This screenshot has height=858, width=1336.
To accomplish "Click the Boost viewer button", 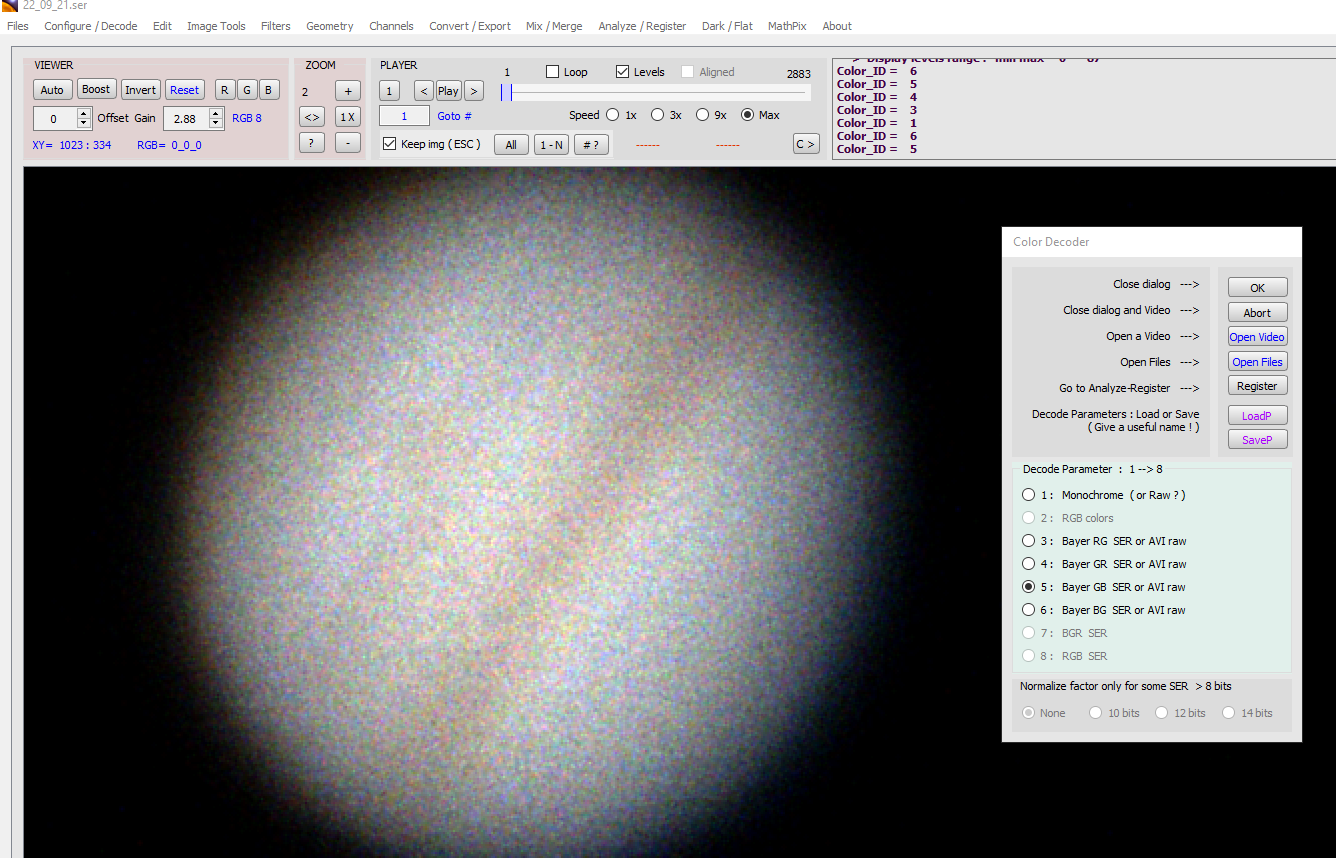I will click(96, 90).
